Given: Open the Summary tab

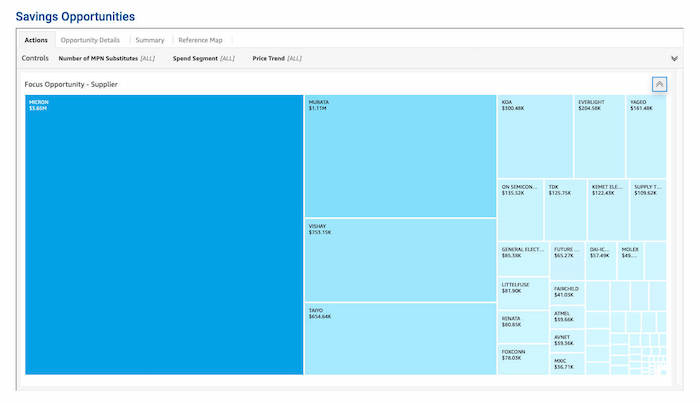Looking at the screenshot, I should point(150,40).
